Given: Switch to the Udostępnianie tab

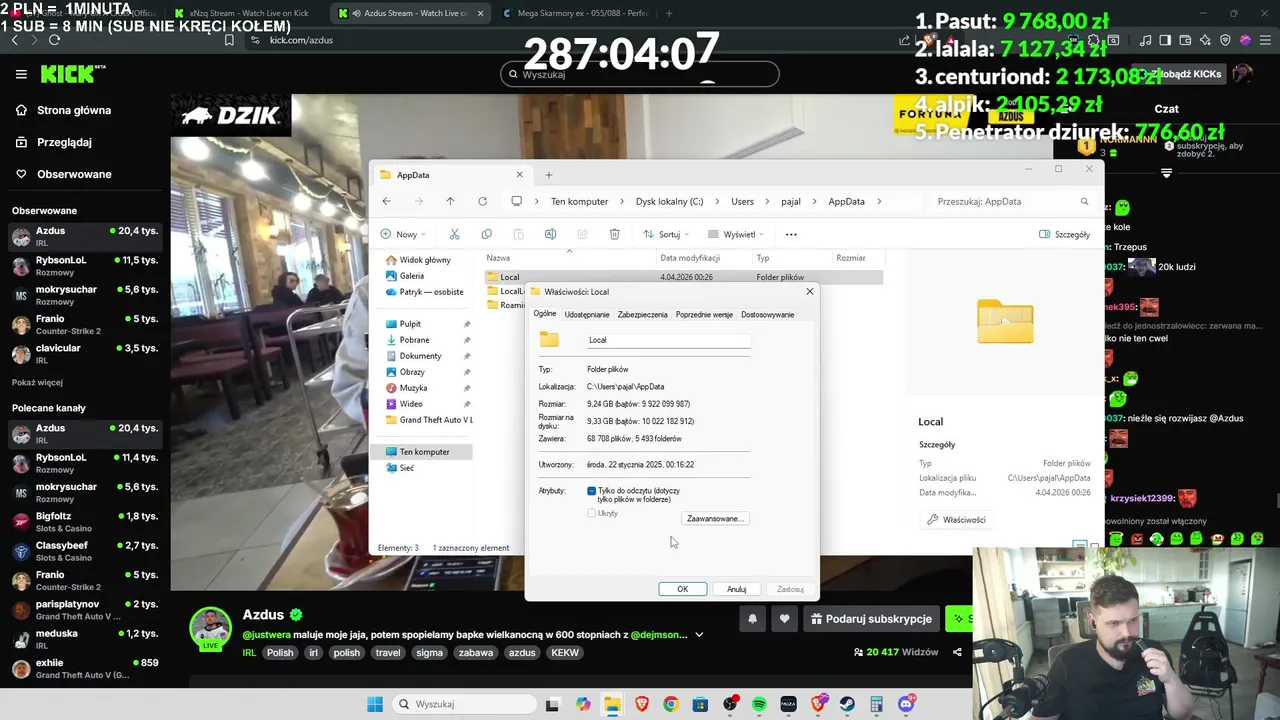Looking at the screenshot, I should coord(587,314).
